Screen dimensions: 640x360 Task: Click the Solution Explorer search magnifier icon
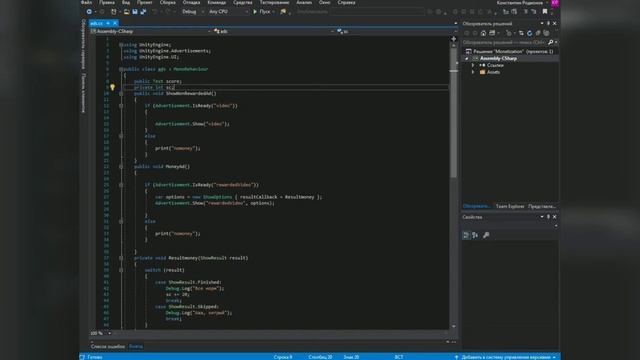(550, 42)
